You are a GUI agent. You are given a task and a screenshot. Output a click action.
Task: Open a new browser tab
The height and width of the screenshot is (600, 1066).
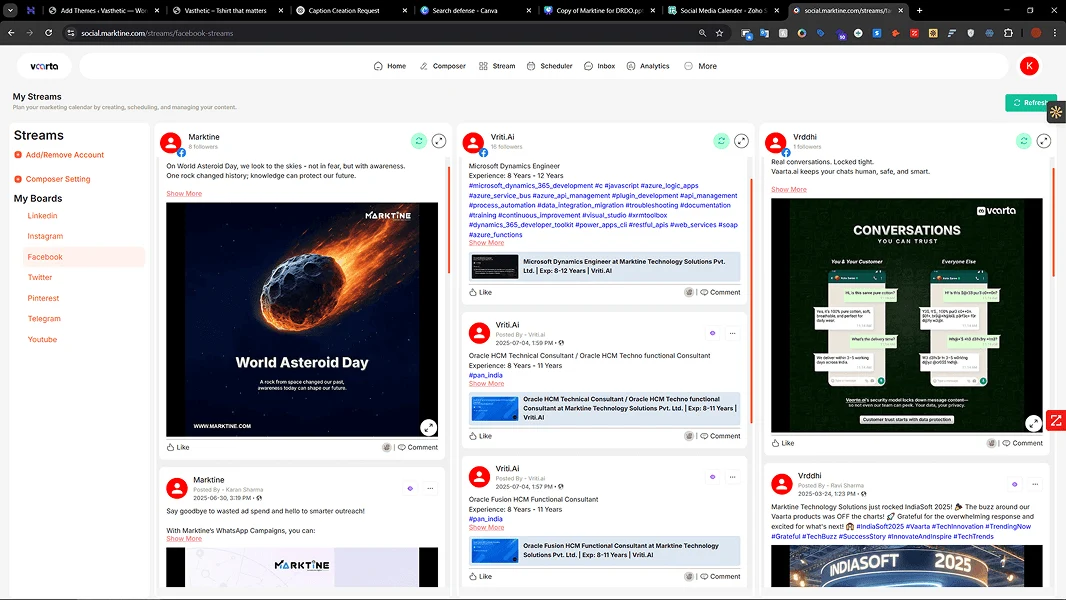tap(919, 10)
